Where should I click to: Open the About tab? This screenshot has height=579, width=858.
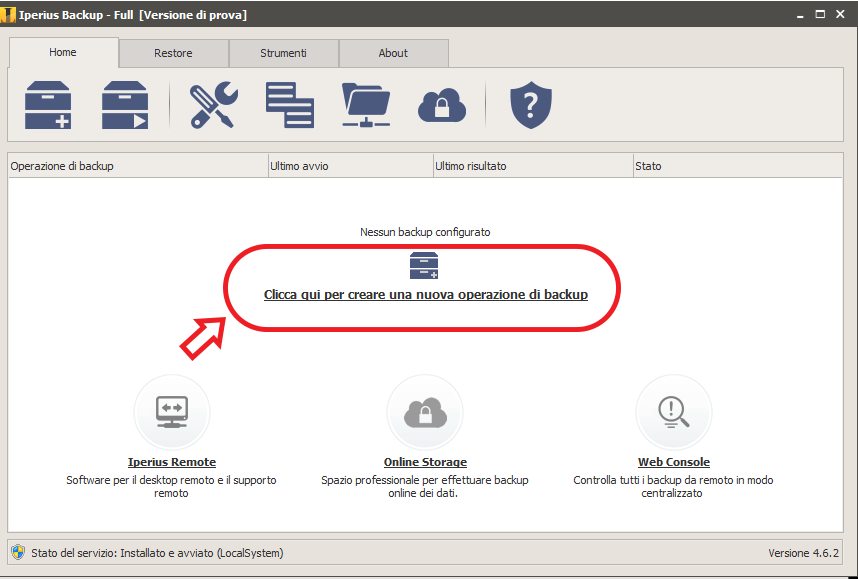point(393,53)
